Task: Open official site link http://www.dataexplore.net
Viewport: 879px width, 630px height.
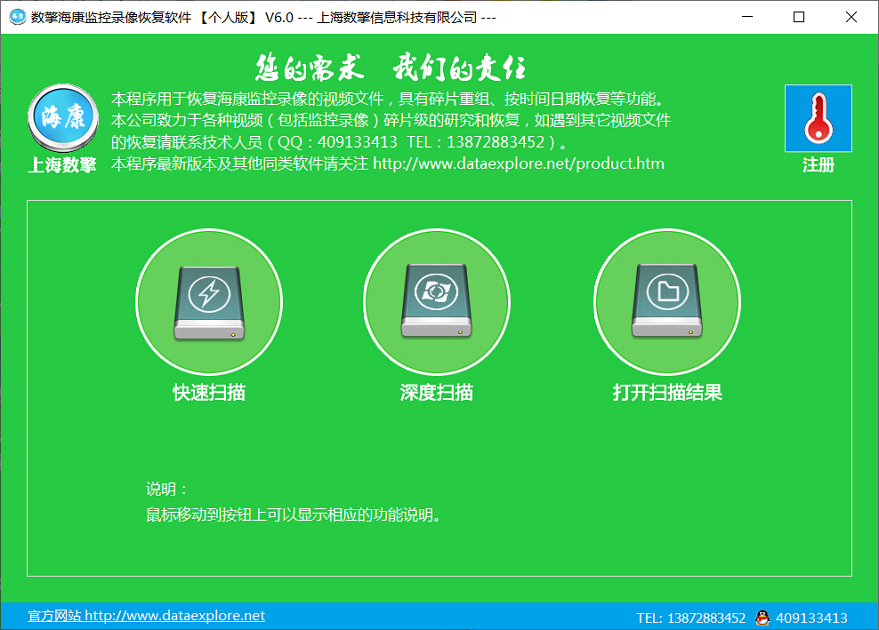Action: coord(146,615)
